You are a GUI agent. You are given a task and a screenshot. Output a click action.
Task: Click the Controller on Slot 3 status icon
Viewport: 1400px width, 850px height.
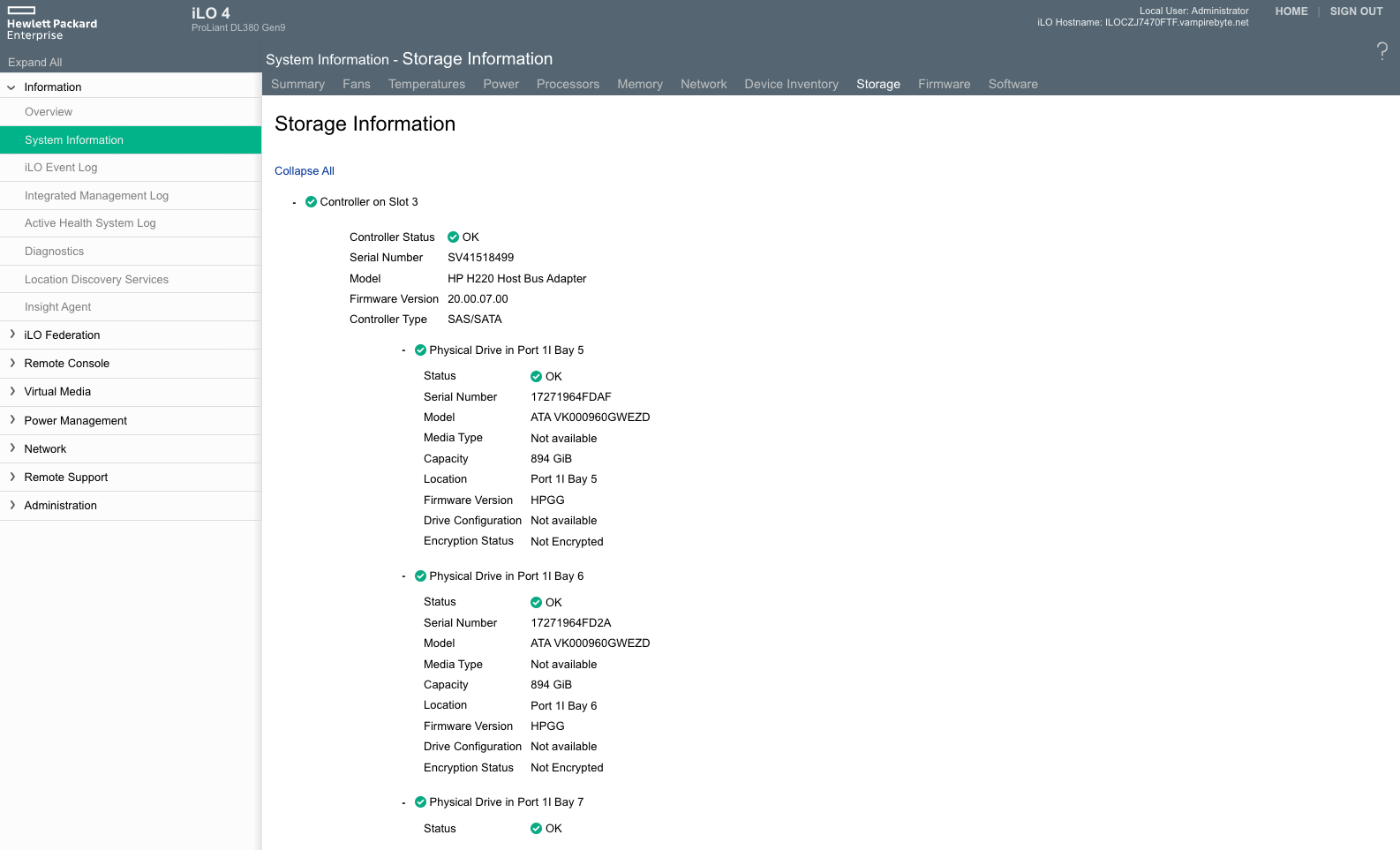pyautogui.click(x=311, y=202)
